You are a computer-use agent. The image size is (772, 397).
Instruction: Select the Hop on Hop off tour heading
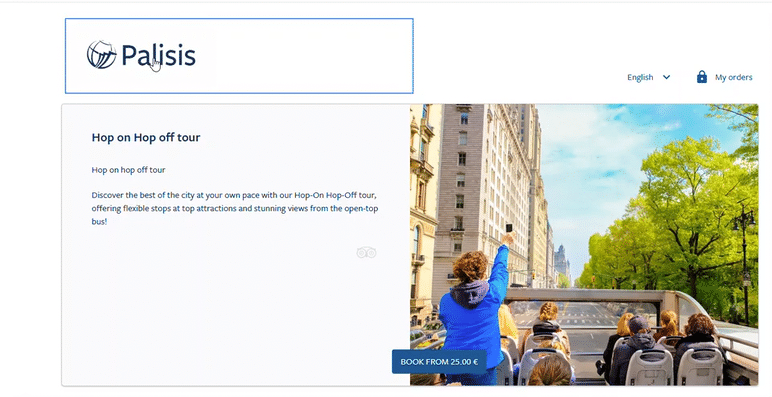coord(146,137)
